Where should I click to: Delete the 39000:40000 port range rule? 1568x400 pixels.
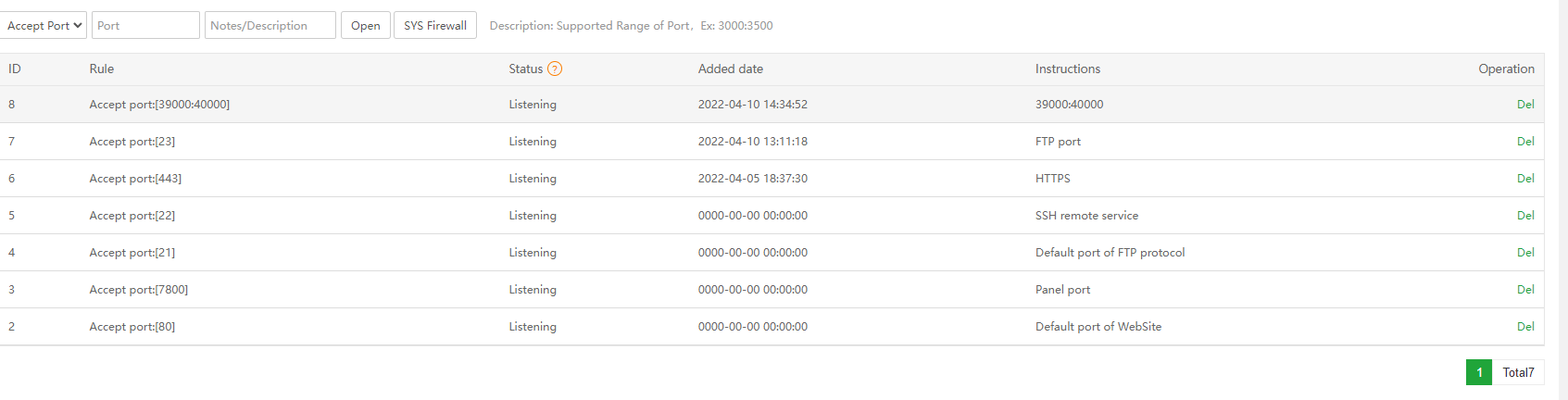pyautogui.click(x=1524, y=105)
